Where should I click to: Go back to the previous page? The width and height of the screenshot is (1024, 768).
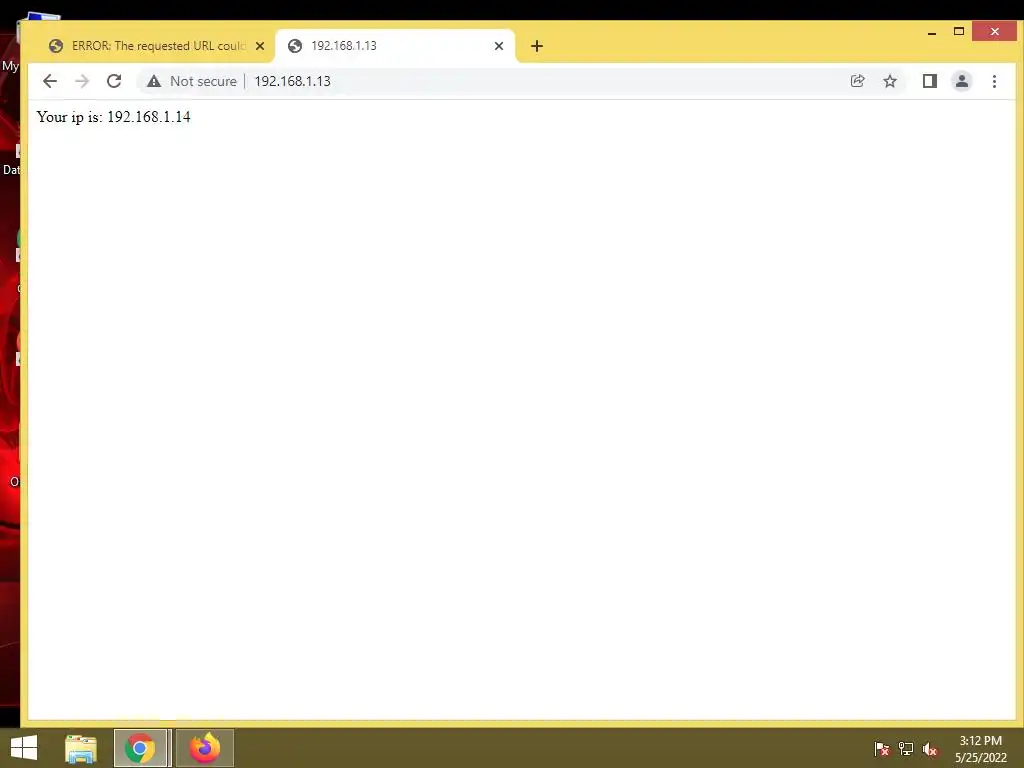click(50, 81)
